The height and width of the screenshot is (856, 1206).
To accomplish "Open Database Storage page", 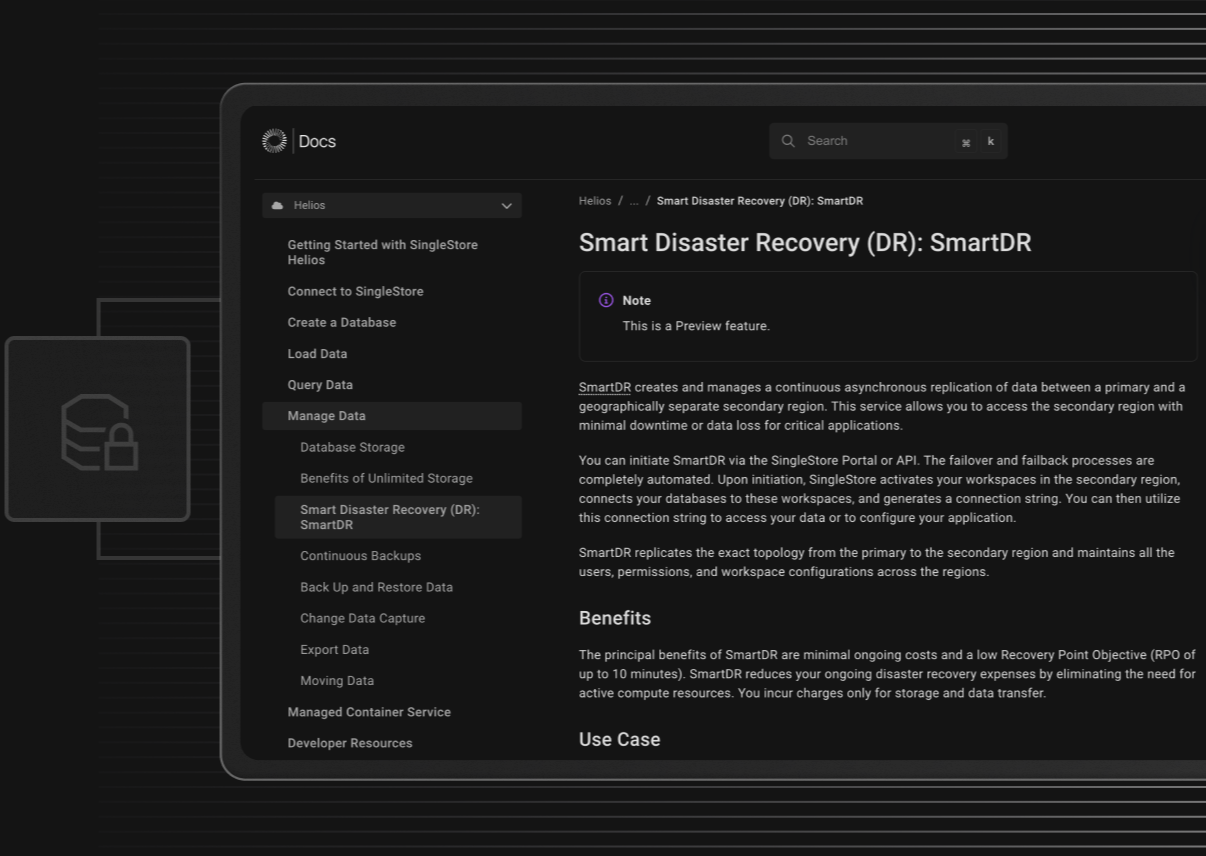I will click(352, 447).
